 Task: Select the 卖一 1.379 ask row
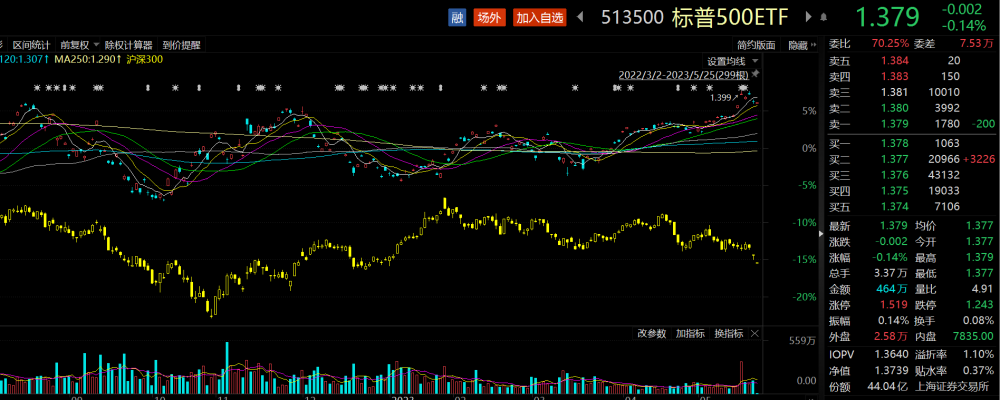(912, 124)
